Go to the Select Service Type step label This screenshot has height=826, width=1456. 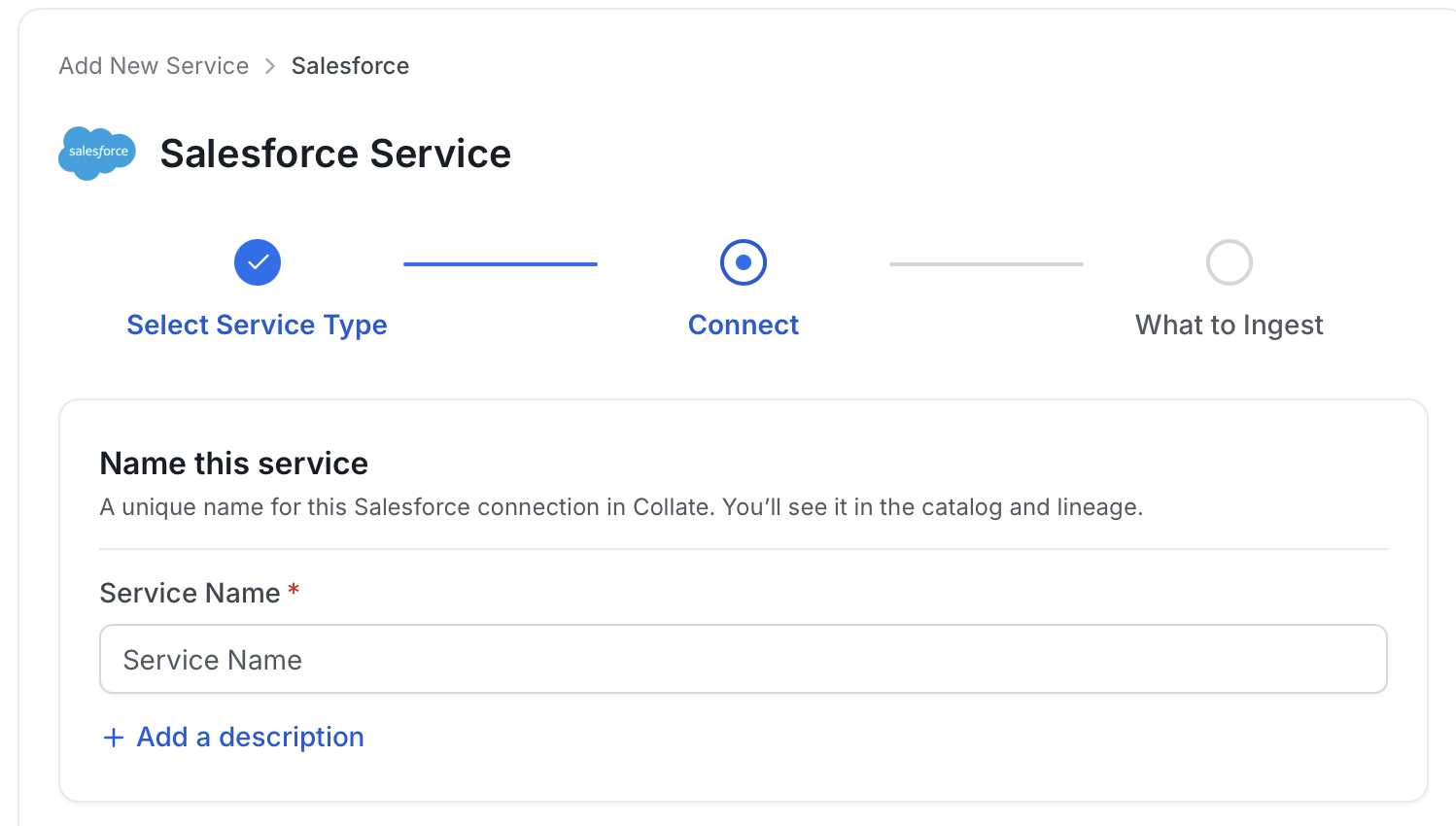coord(258,325)
